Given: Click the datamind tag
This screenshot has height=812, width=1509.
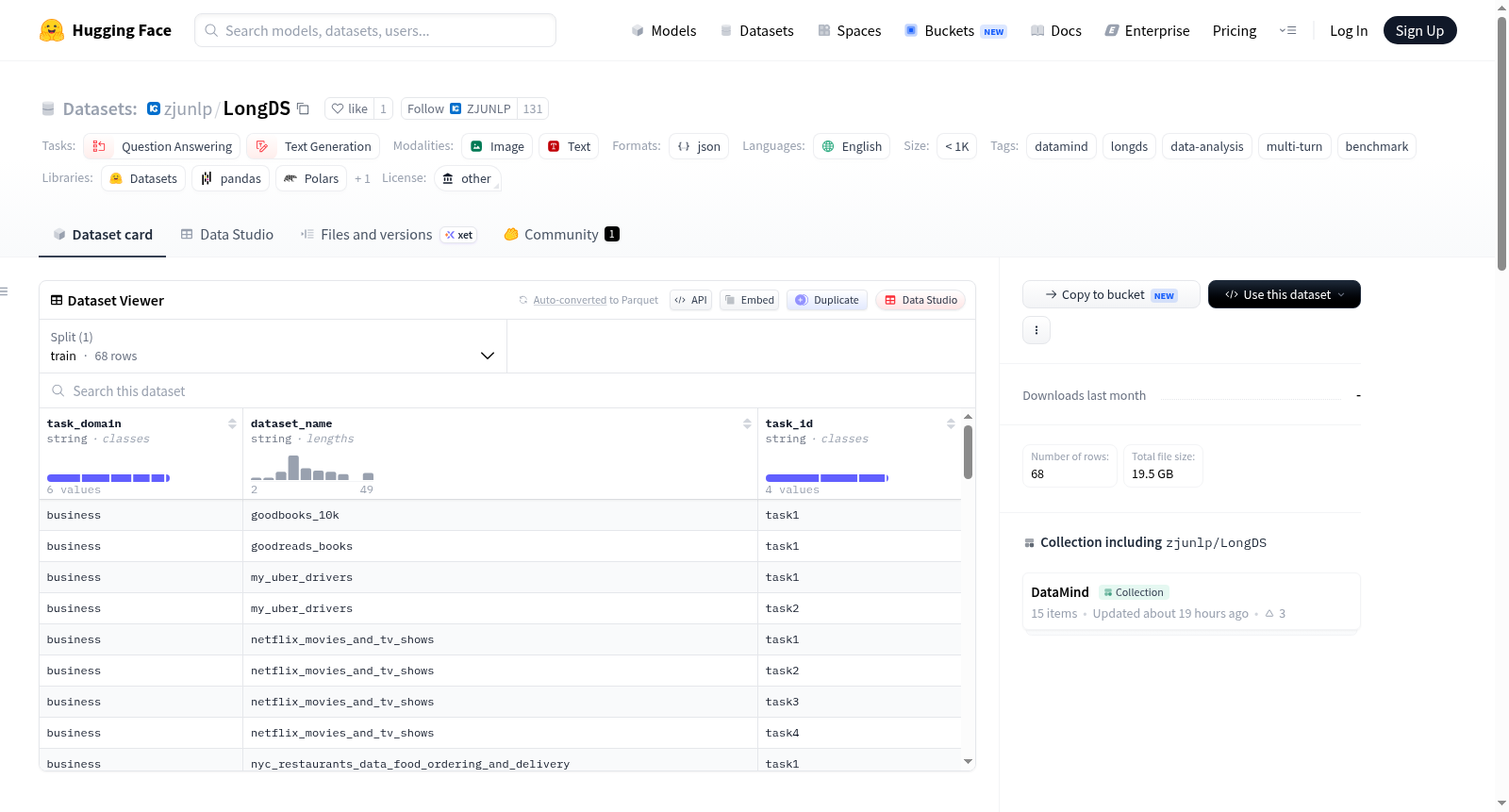Looking at the screenshot, I should 1061,146.
